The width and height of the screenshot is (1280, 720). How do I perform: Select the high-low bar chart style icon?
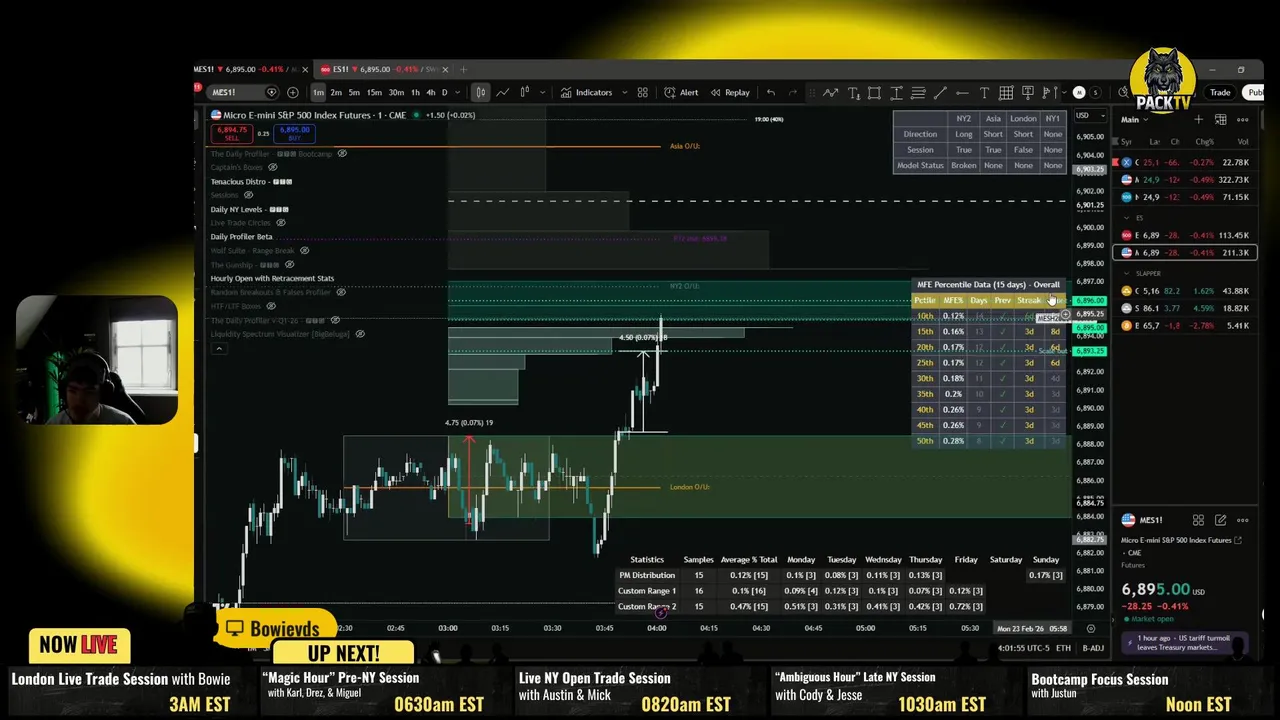525,92
